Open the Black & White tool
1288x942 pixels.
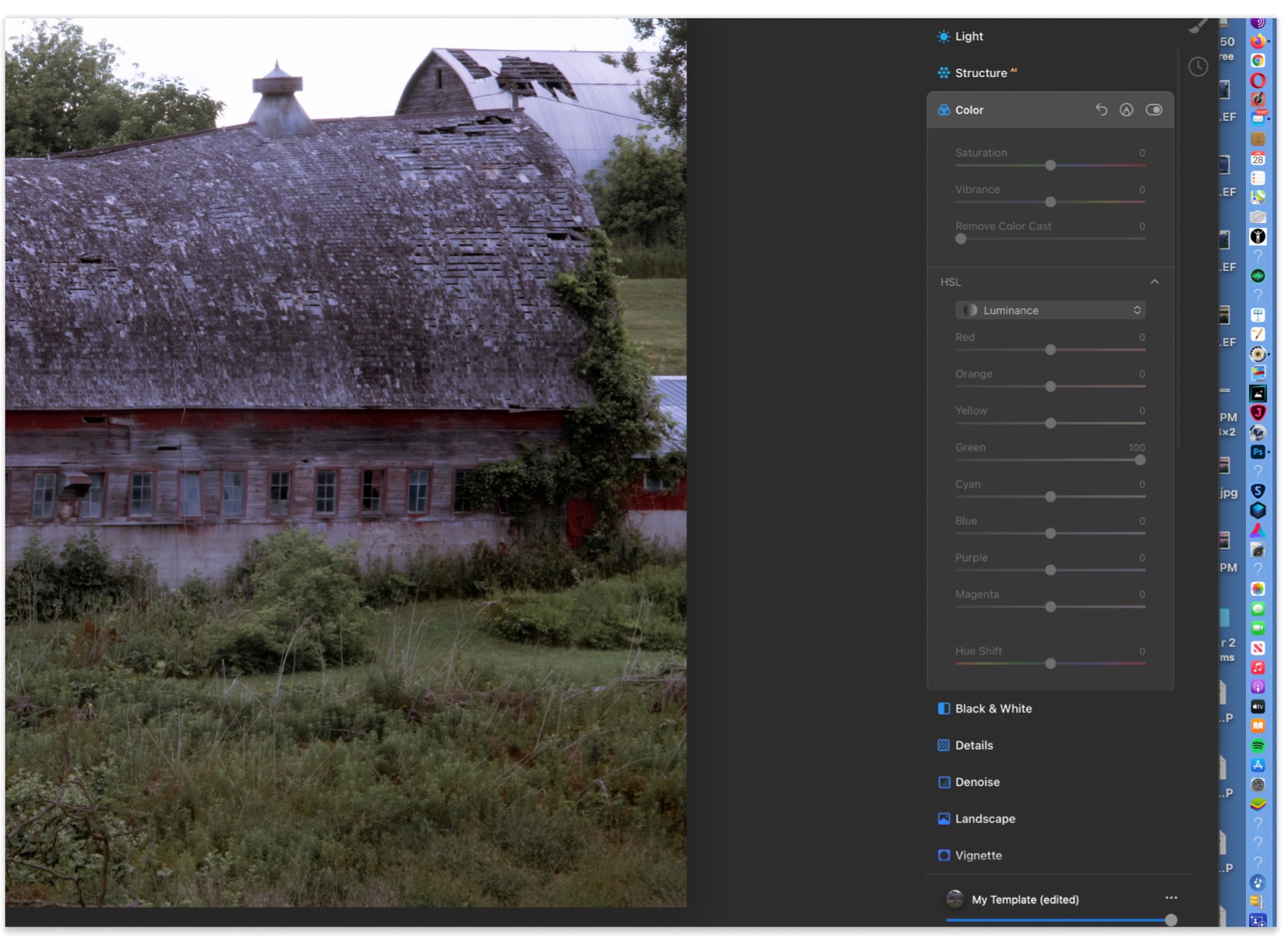[x=993, y=708]
